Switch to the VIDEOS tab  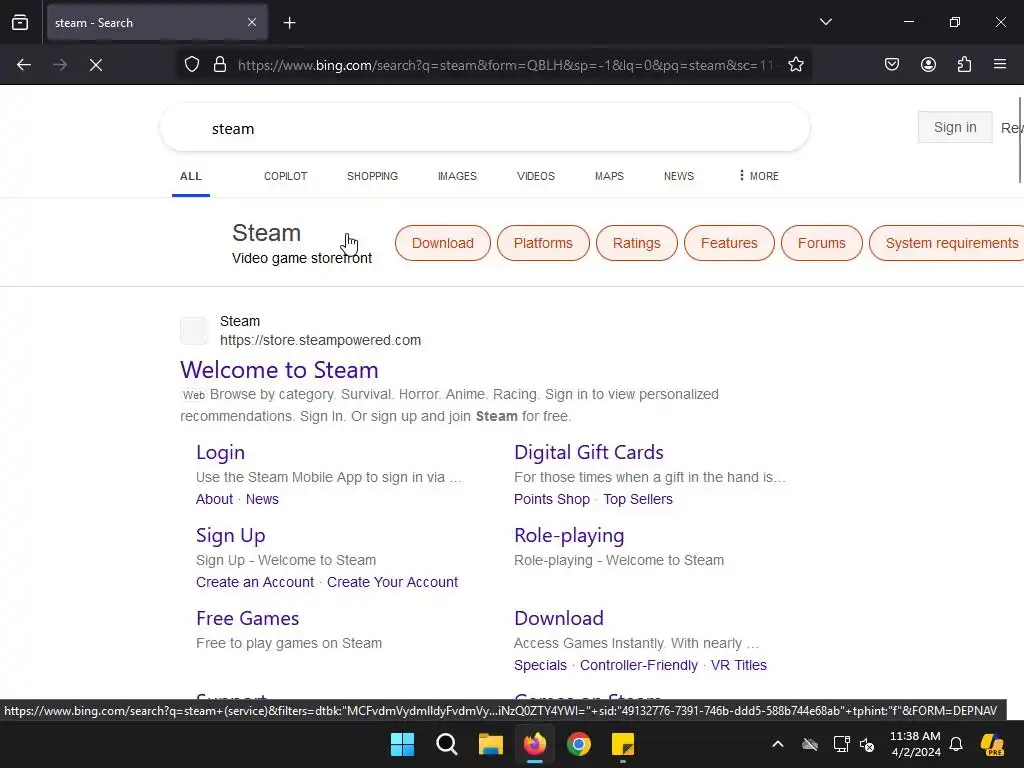tap(536, 176)
